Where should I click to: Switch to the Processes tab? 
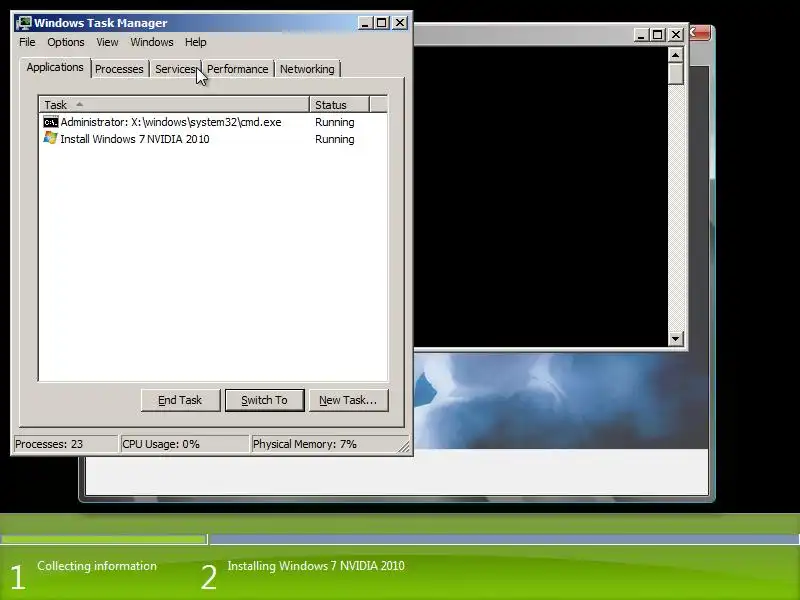[x=119, y=69]
